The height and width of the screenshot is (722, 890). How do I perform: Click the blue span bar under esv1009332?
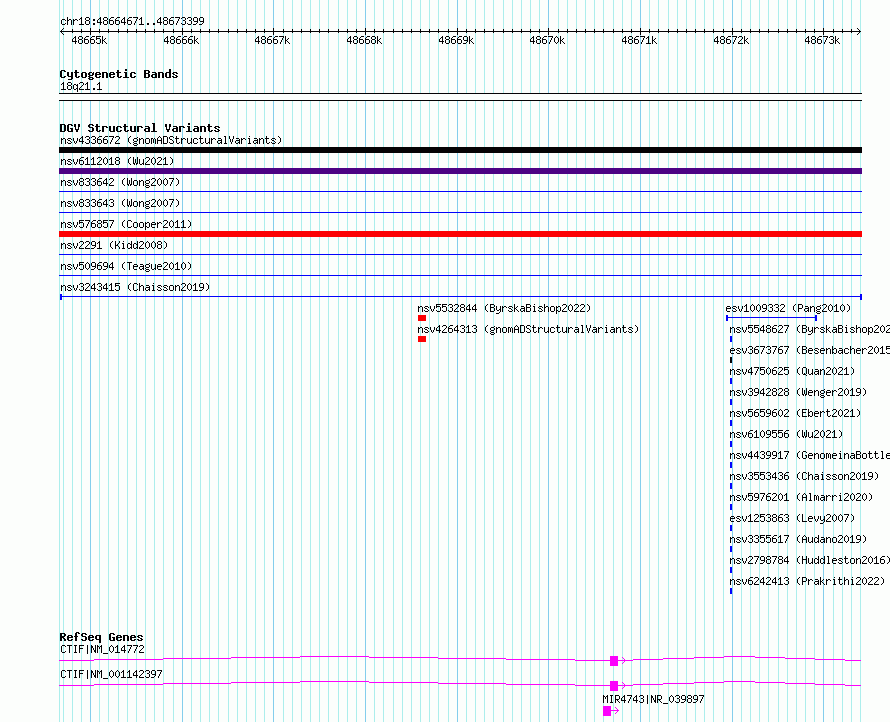point(771,318)
